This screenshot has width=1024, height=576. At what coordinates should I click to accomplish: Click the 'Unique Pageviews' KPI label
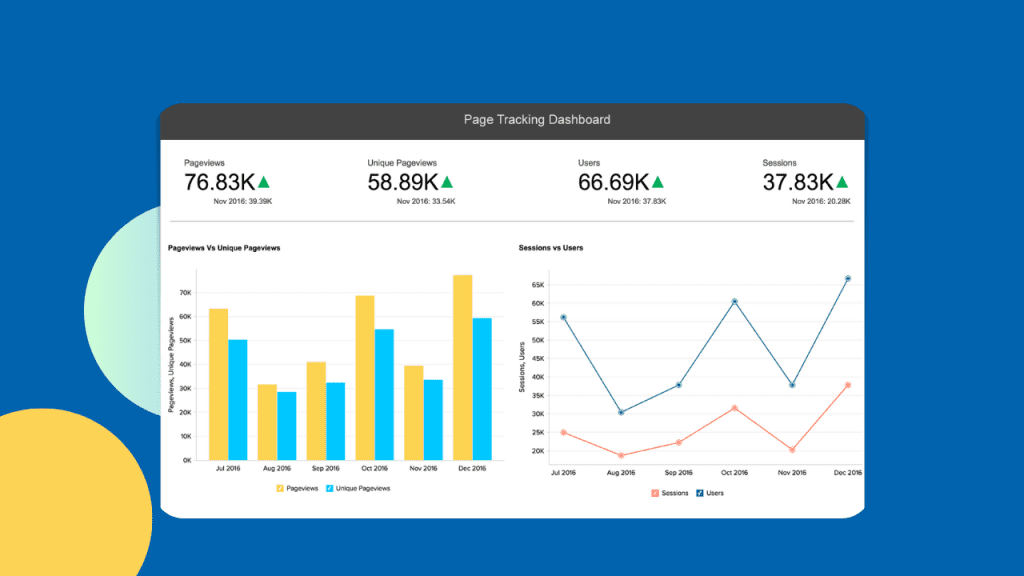coord(402,163)
